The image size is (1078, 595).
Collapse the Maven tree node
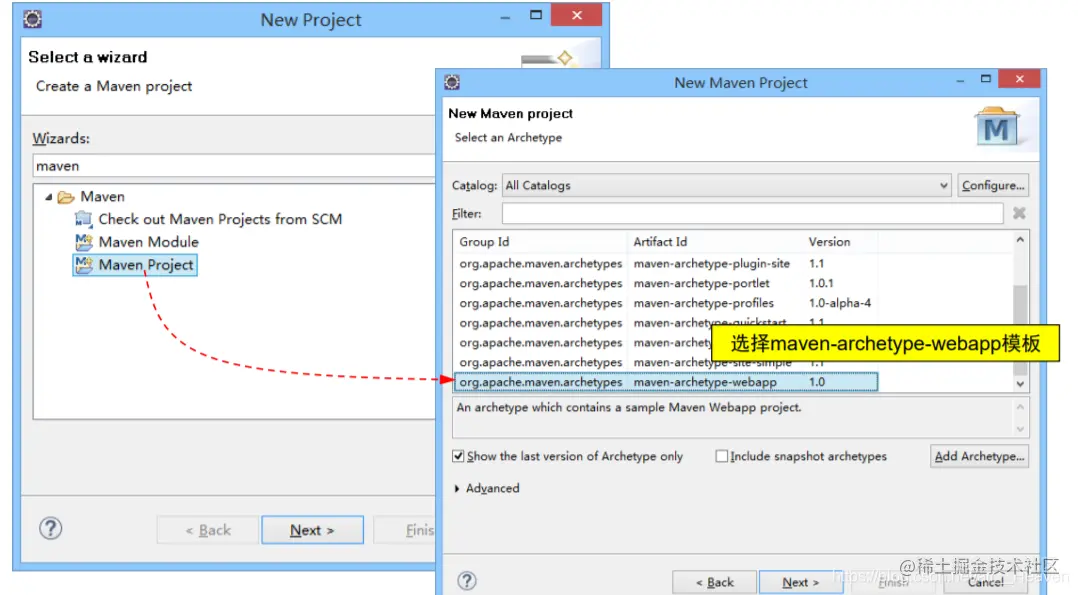[48, 197]
